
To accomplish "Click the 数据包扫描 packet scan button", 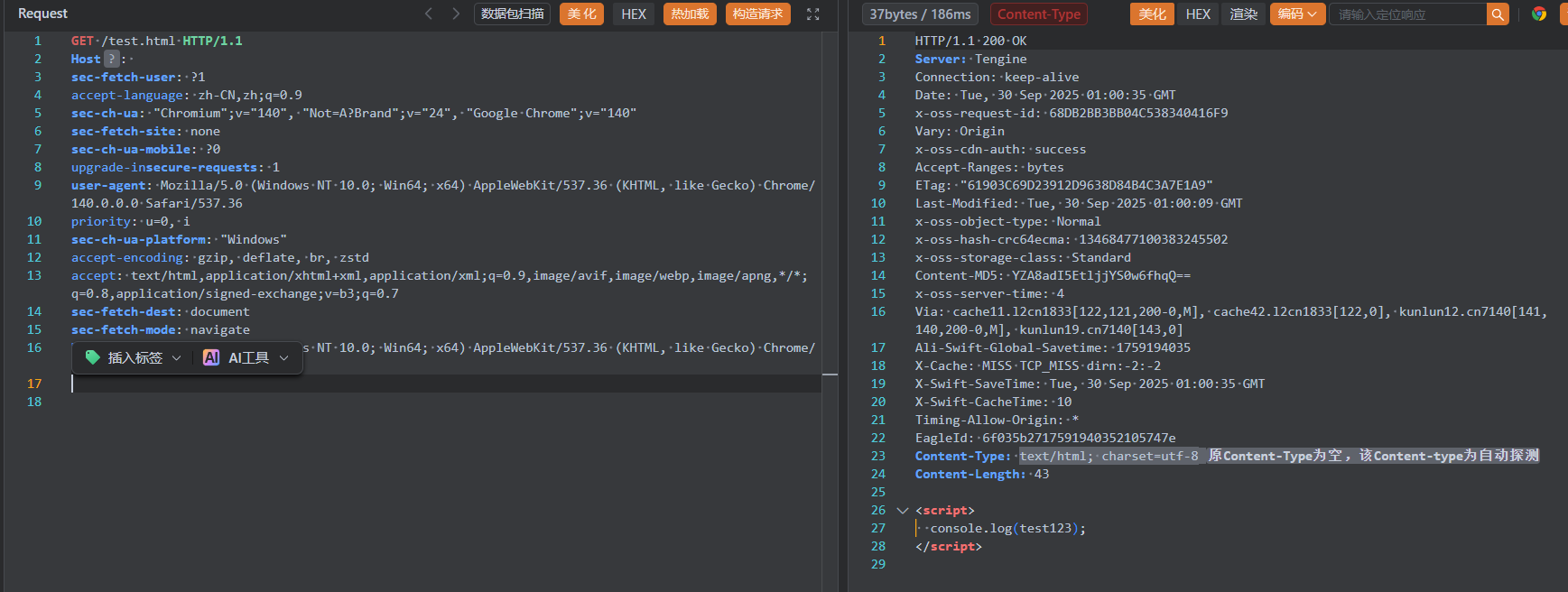I will pos(512,14).
